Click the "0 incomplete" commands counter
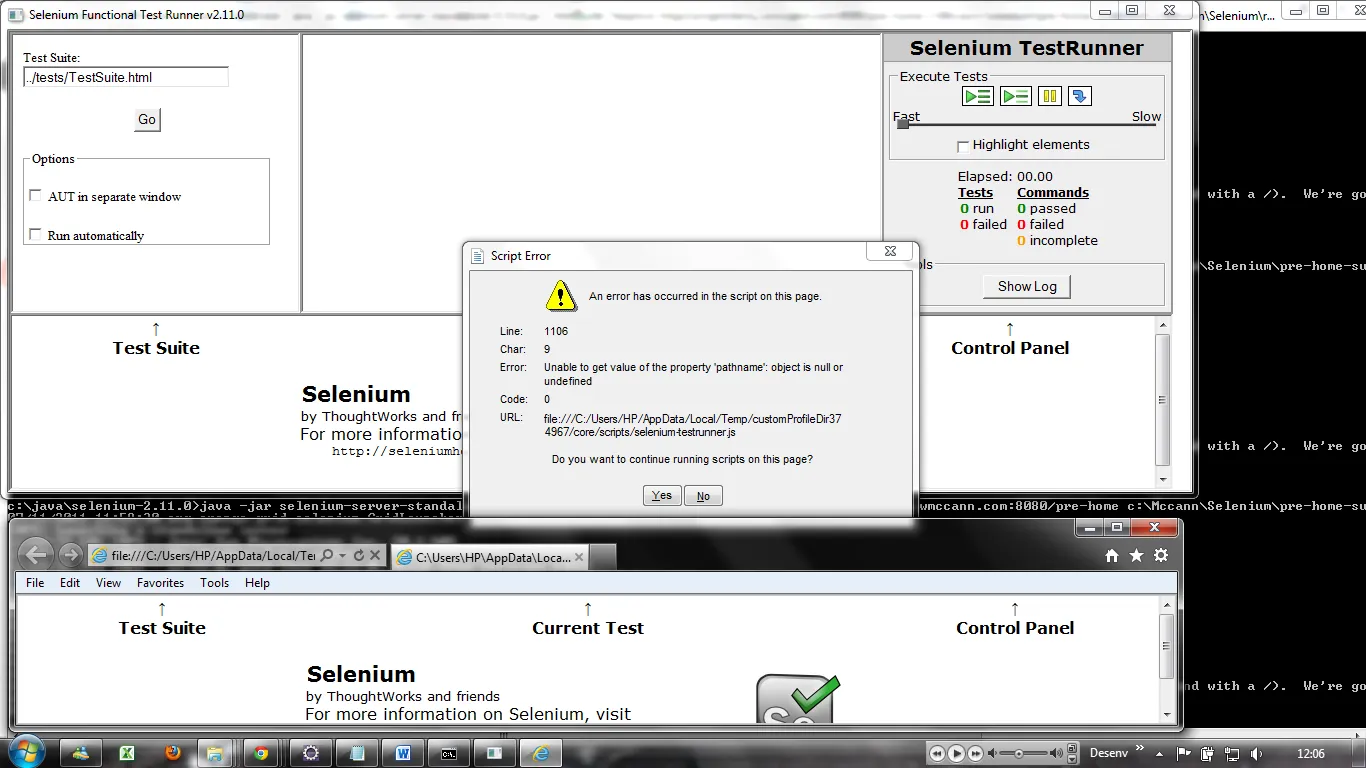 (x=1057, y=240)
